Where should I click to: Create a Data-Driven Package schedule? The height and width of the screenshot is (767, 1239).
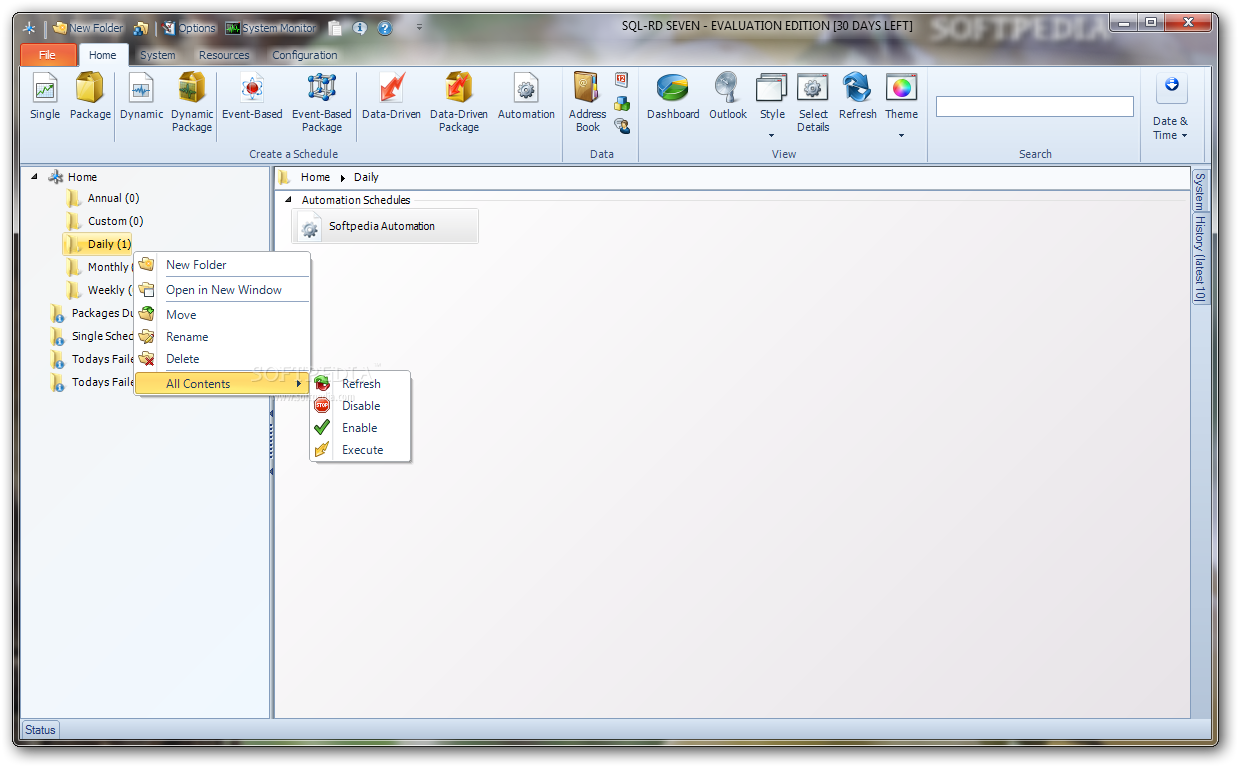coord(459,103)
